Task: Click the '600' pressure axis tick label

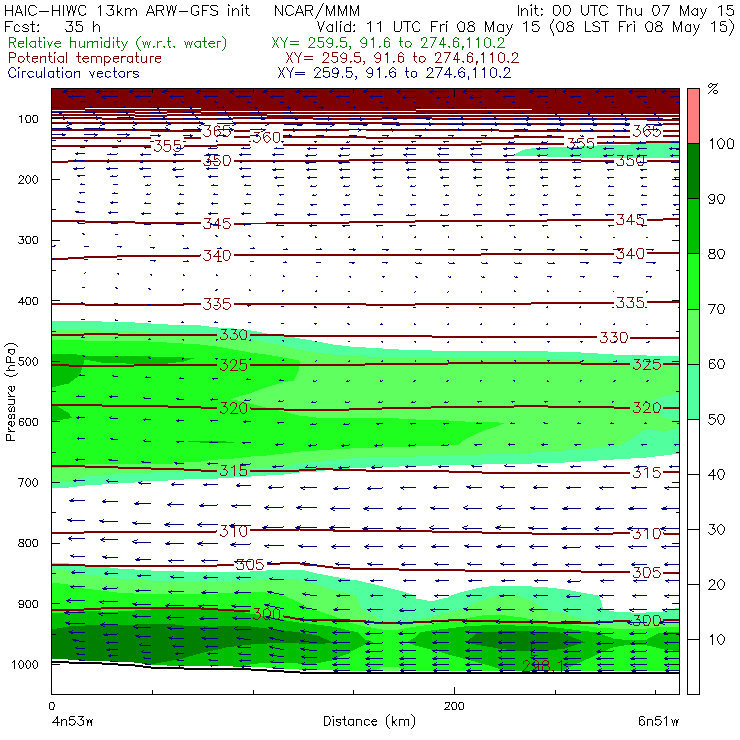Action: [x=28, y=422]
